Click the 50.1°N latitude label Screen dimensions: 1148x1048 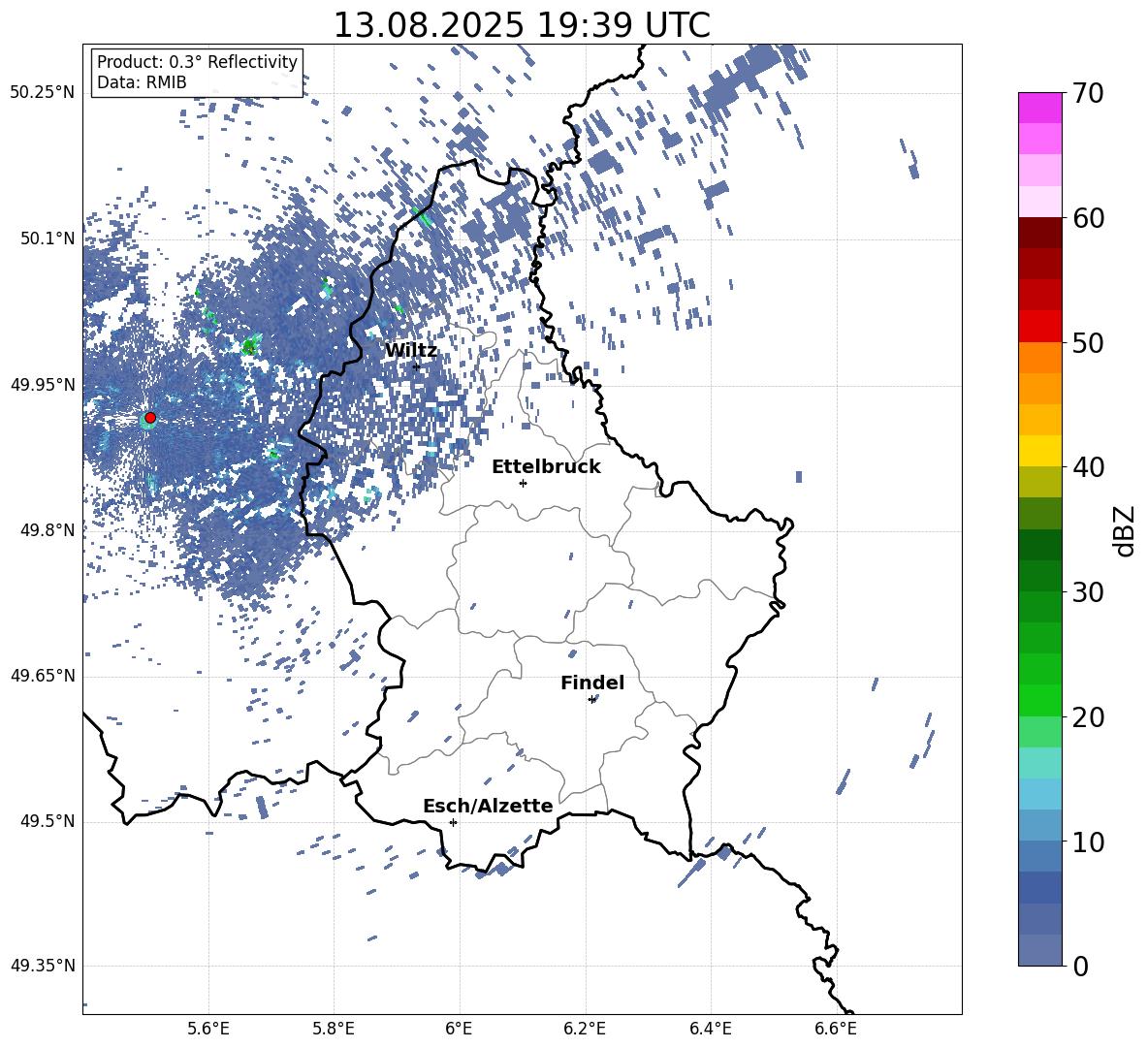tap(48, 238)
